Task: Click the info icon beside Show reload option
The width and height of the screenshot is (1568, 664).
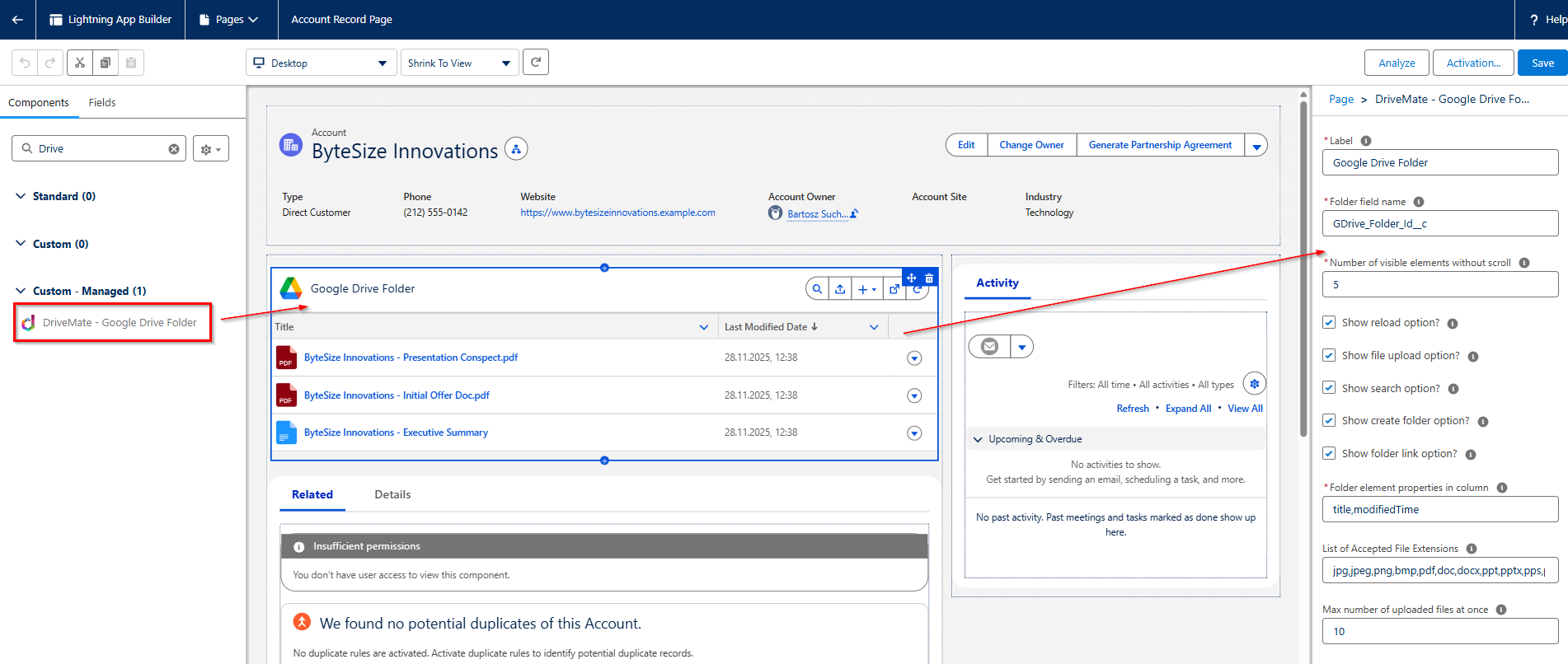Action: [1453, 324]
